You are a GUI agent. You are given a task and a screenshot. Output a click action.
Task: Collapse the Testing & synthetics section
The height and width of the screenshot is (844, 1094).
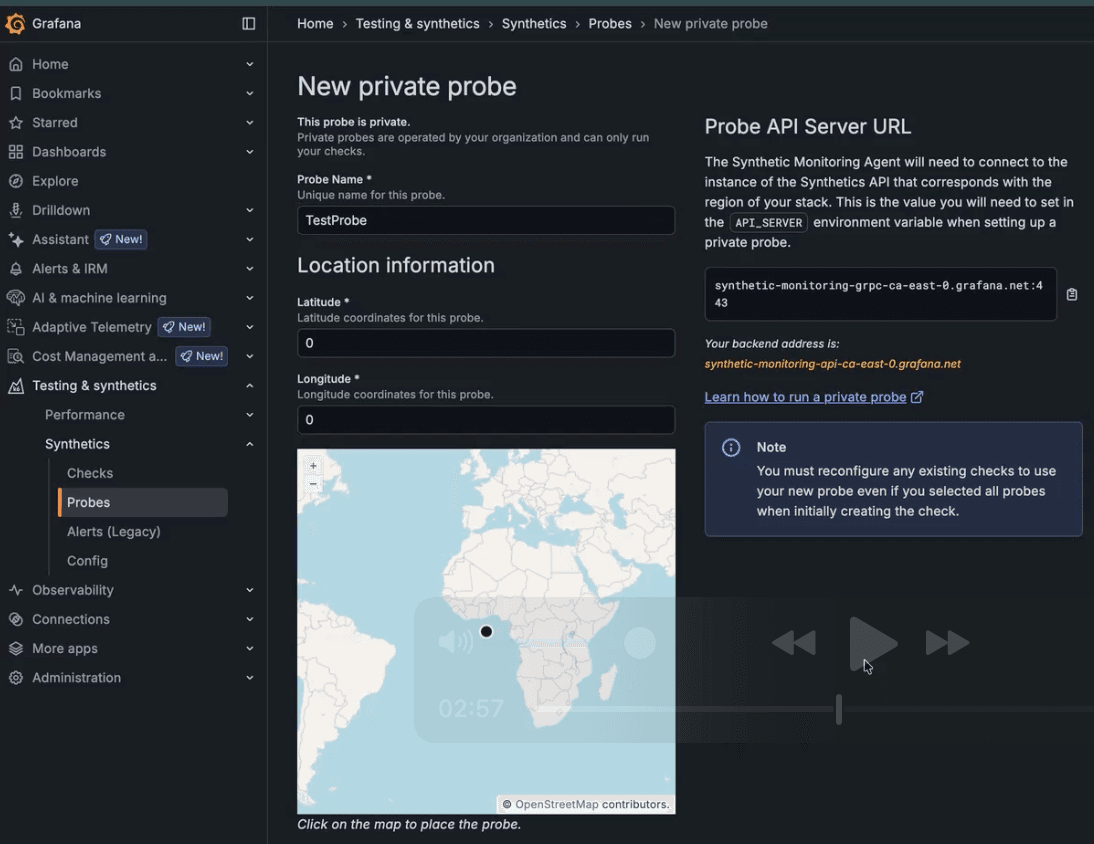coord(249,385)
